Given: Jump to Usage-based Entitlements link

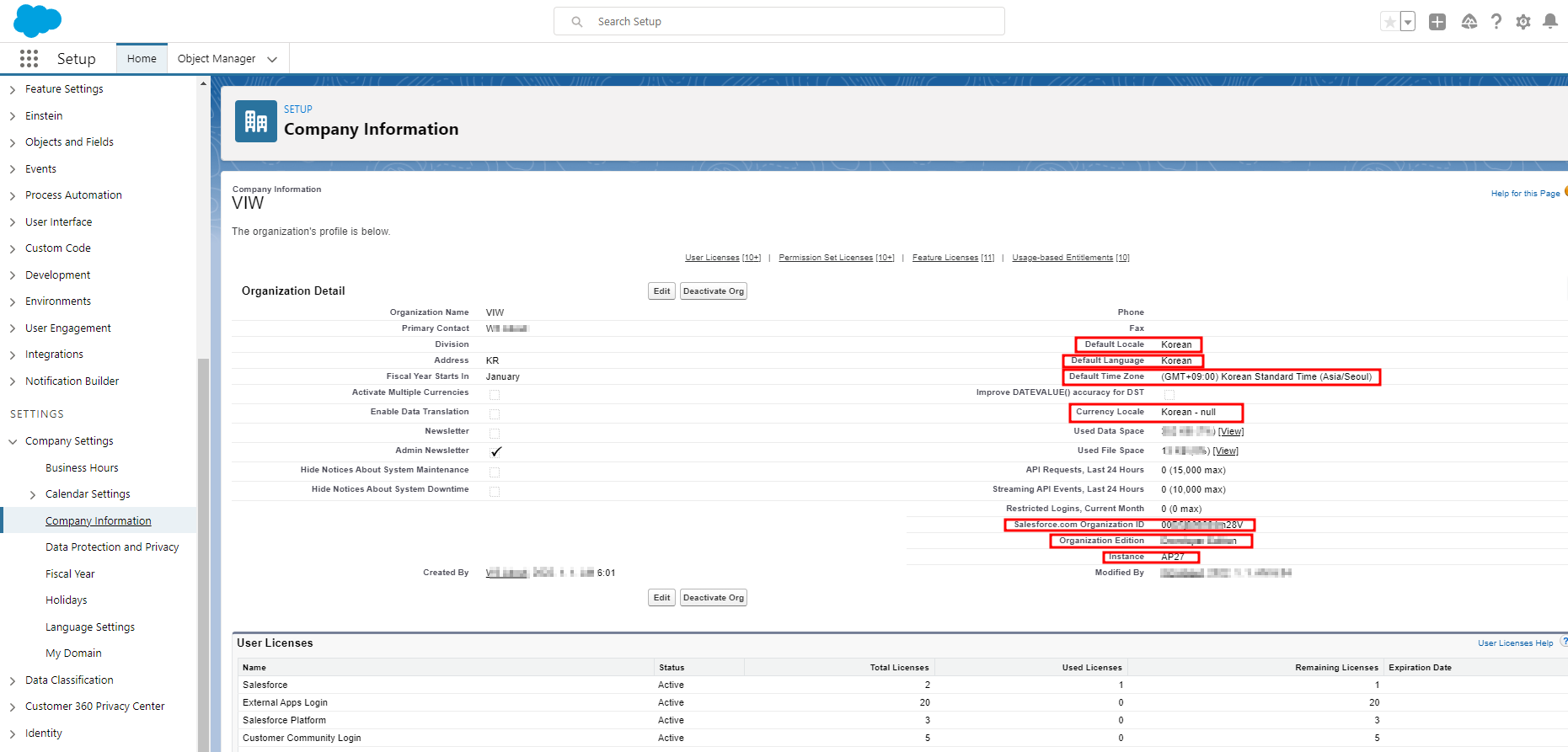Looking at the screenshot, I should (1071, 258).
